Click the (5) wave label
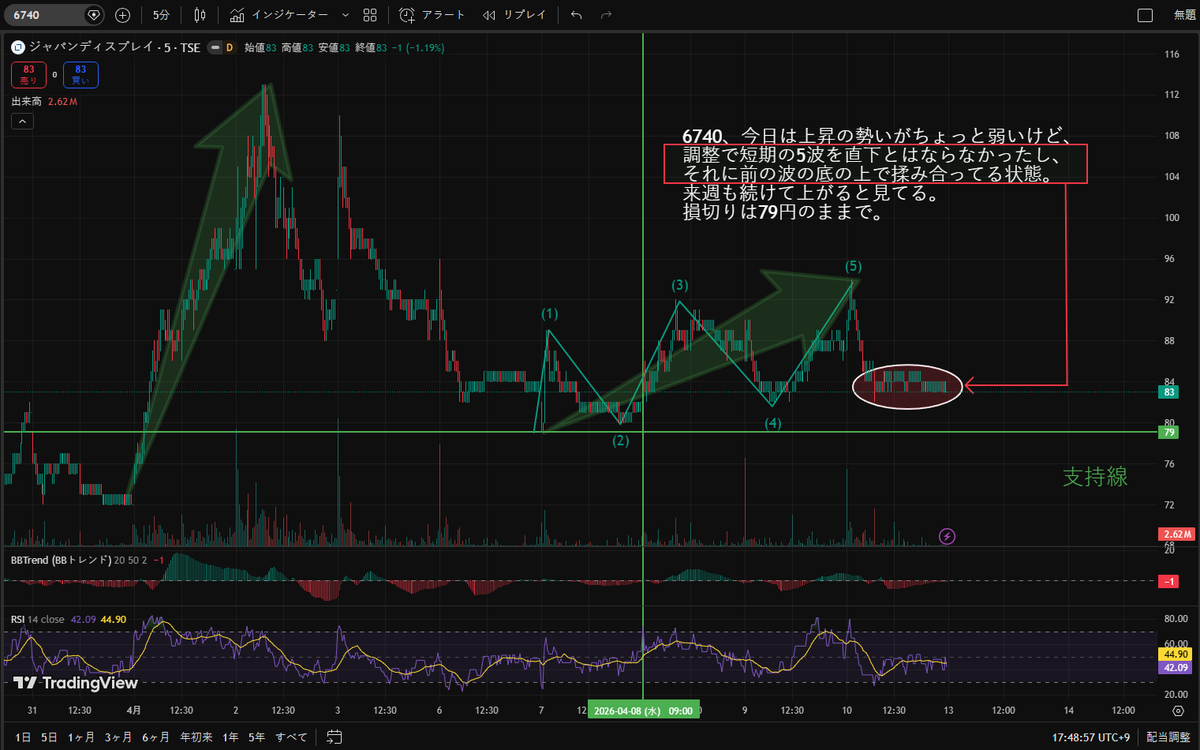This screenshot has height=750, width=1200. pyautogui.click(x=853, y=266)
